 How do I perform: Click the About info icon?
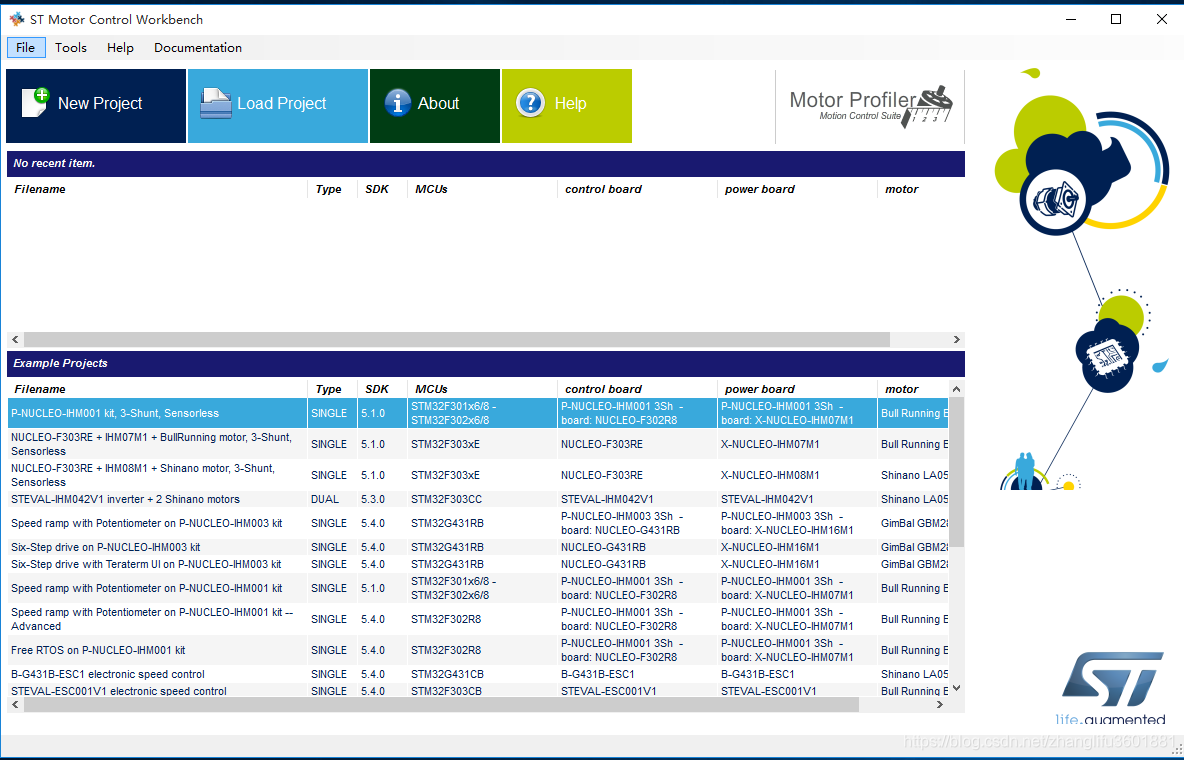click(x=398, y=103)
